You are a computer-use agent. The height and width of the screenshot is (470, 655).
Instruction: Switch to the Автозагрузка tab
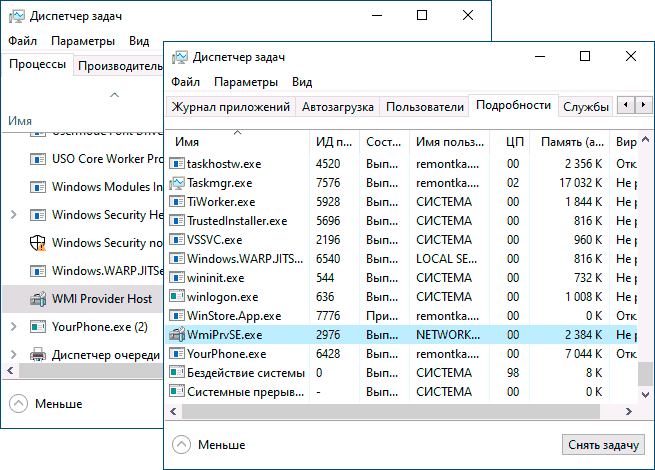338,107
